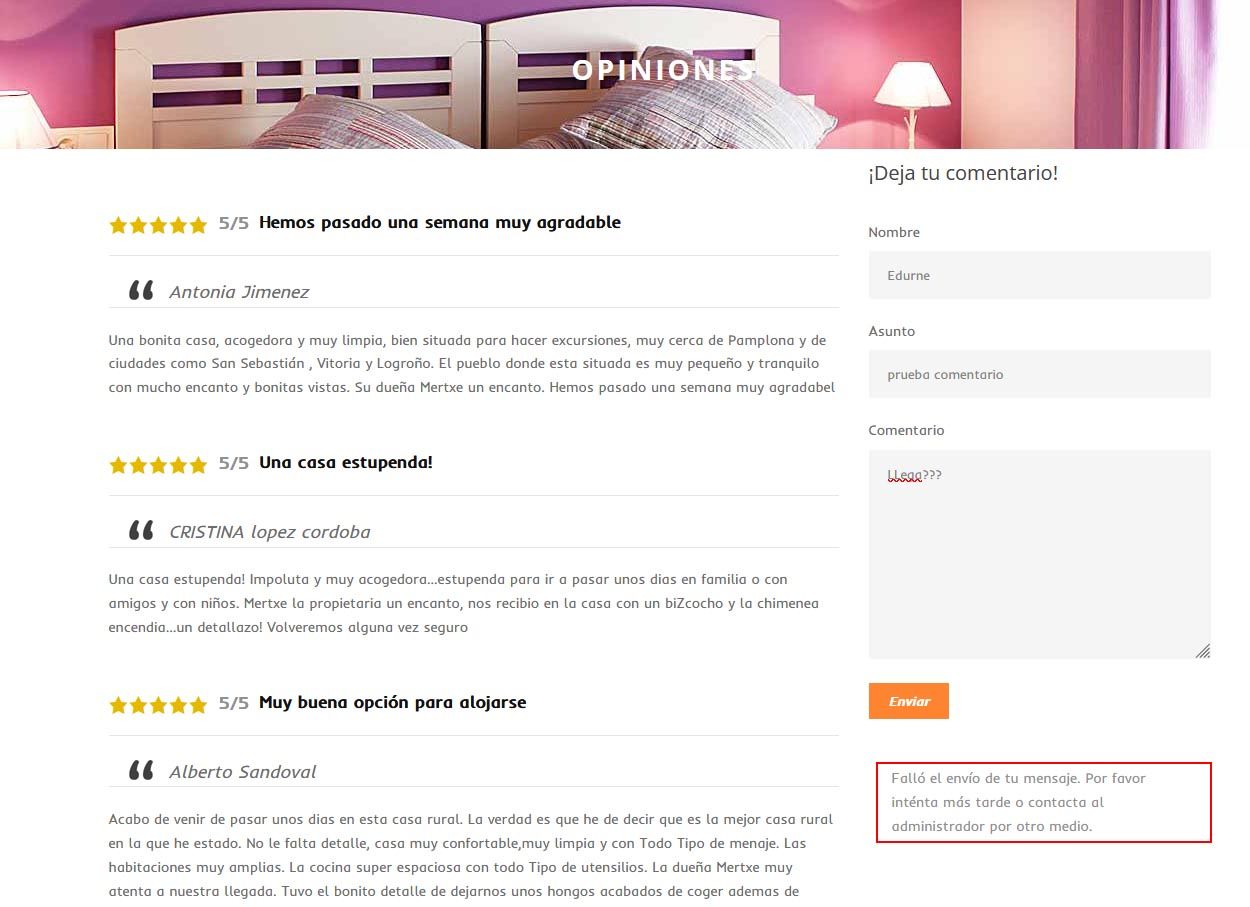
Task: Click the review title "Una casa estupenda!"
Action: (346, 462)
